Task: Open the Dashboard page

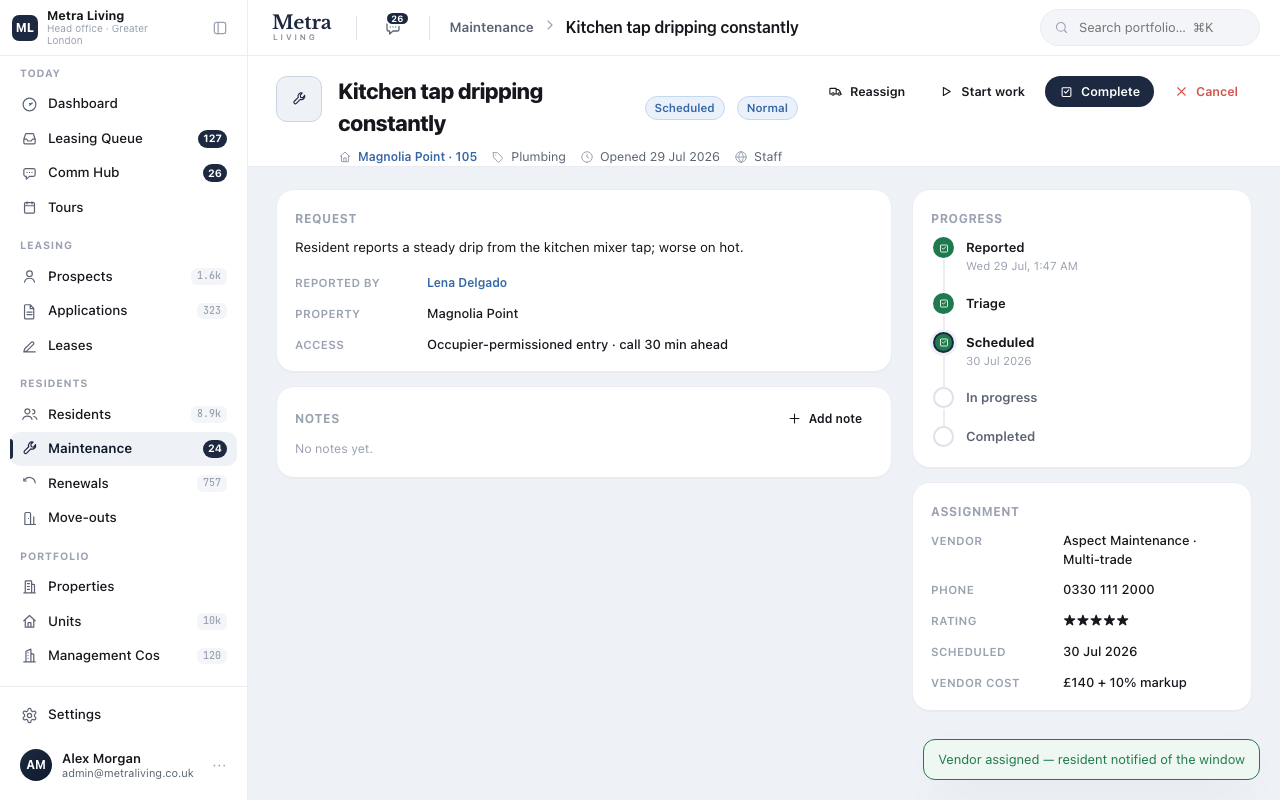Action: click(124, 104)
